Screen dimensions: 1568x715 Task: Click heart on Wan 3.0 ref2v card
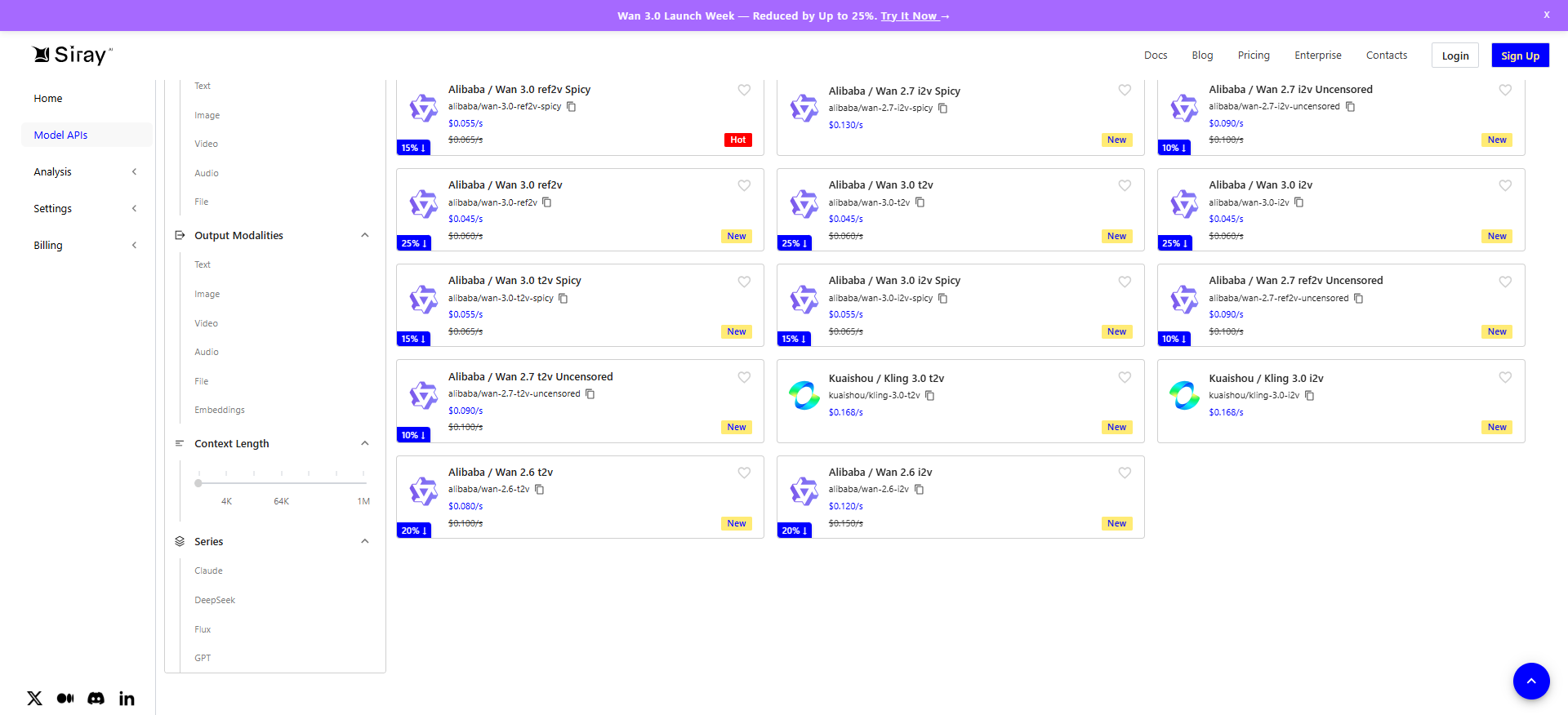[x=744, y=185]
